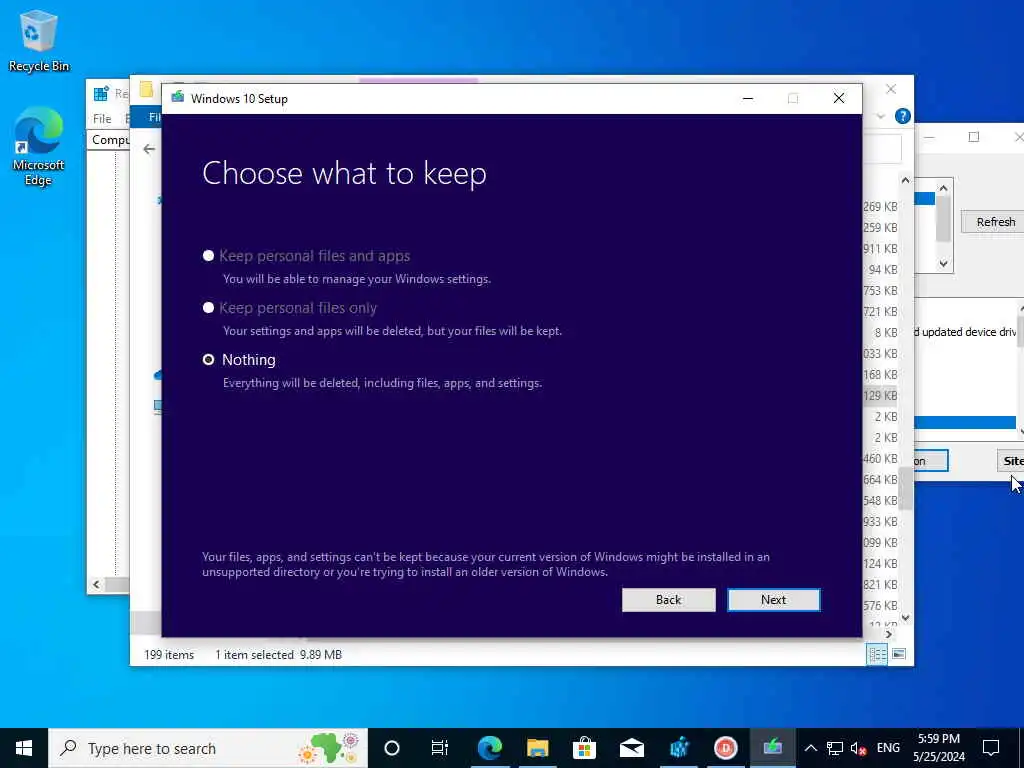This screenshot has width=1024, height=768.
Task: Click the 'Site' button in right window
Action: tap(1011, 461)
